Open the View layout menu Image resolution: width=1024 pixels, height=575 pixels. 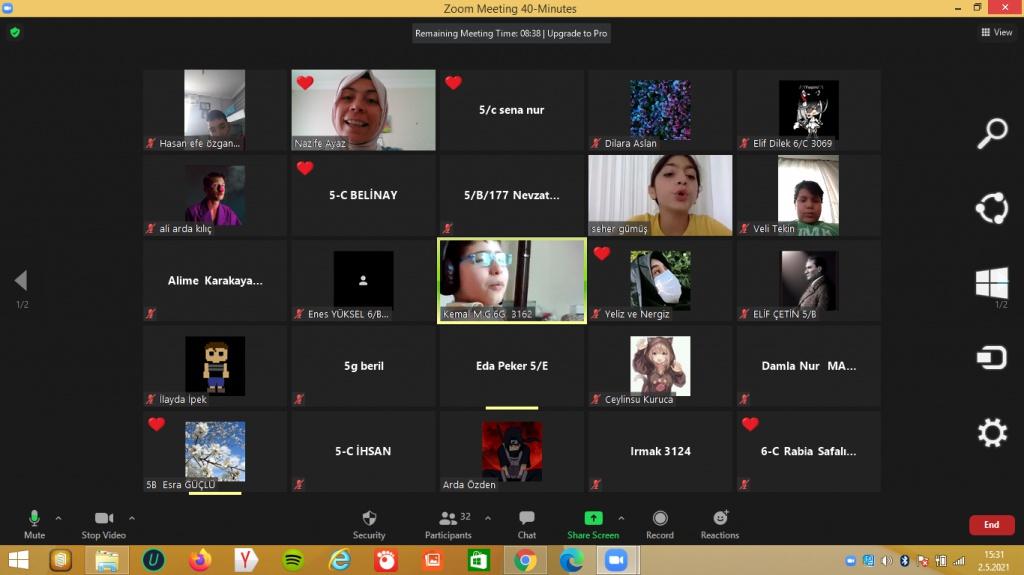997,32
